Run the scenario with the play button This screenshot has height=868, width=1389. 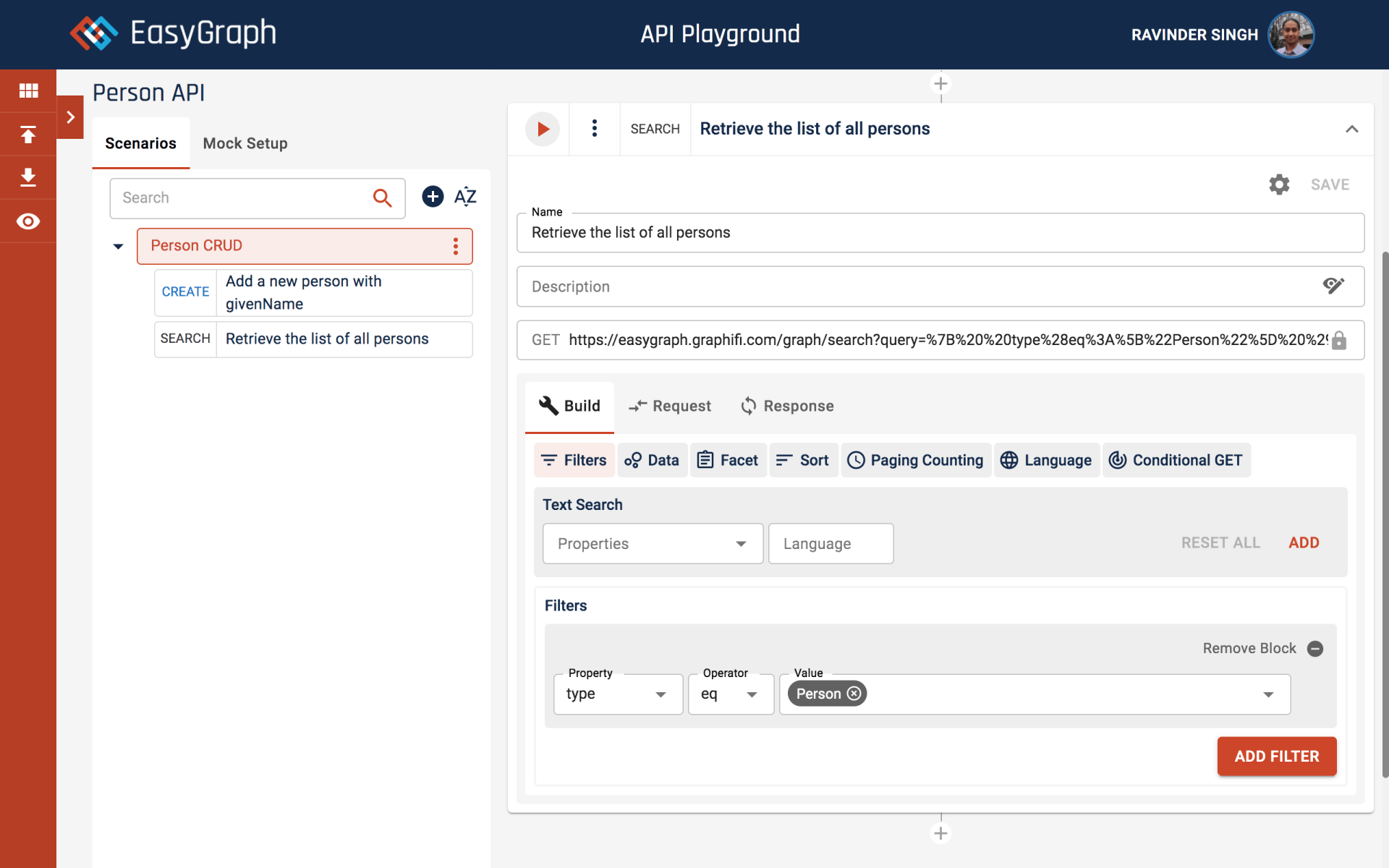(x=542, y=129)
